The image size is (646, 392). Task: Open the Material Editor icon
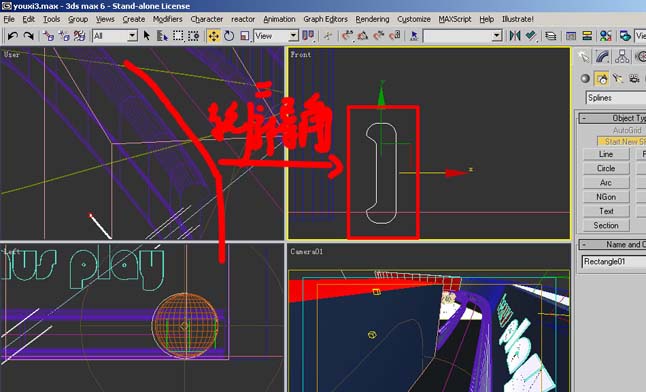pos(606,36)
